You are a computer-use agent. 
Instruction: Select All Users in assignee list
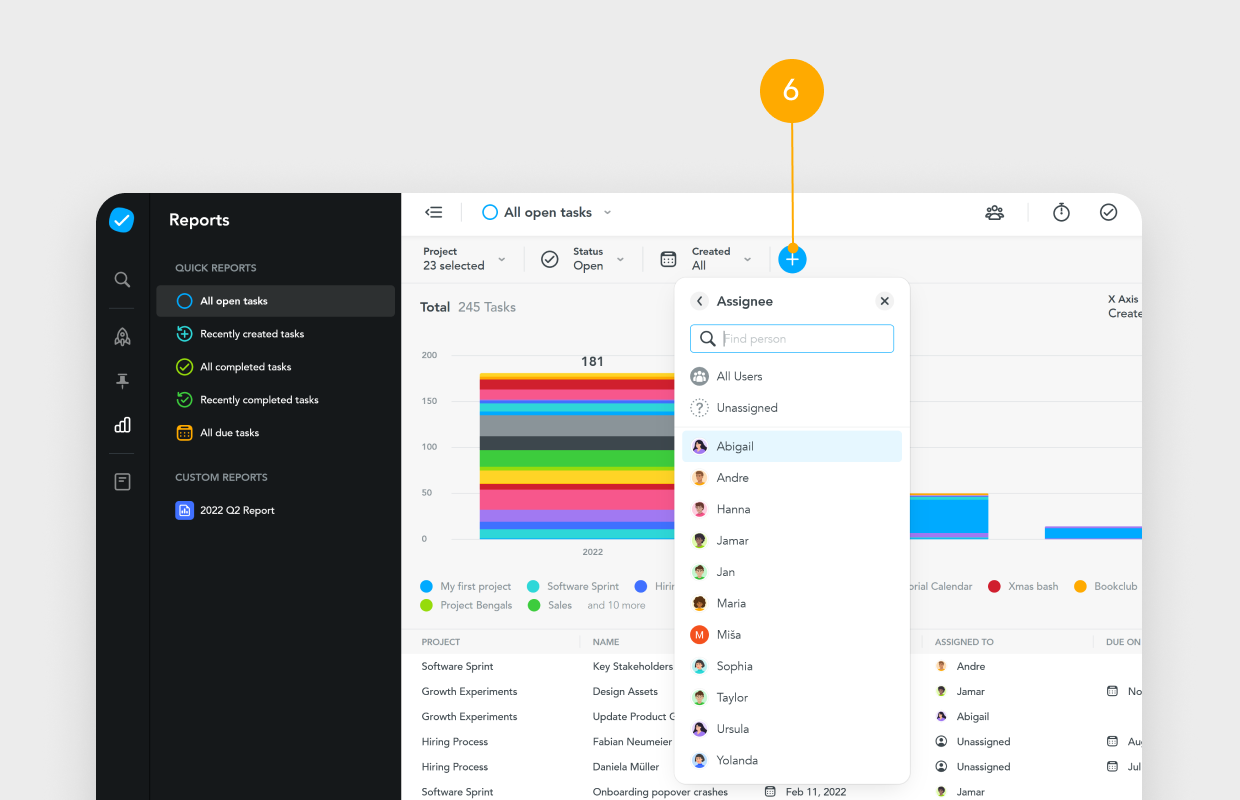click(792, 376)
